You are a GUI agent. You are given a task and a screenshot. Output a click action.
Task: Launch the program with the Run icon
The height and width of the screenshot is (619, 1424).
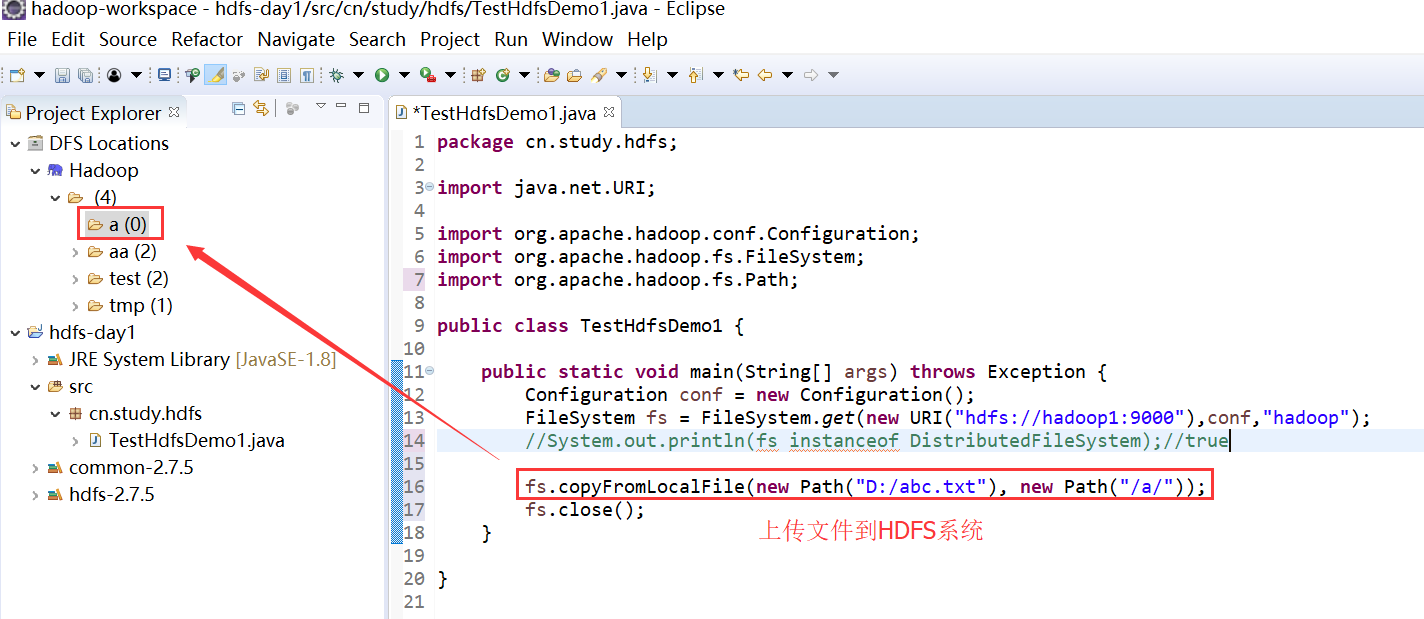(x=383, y=74)
